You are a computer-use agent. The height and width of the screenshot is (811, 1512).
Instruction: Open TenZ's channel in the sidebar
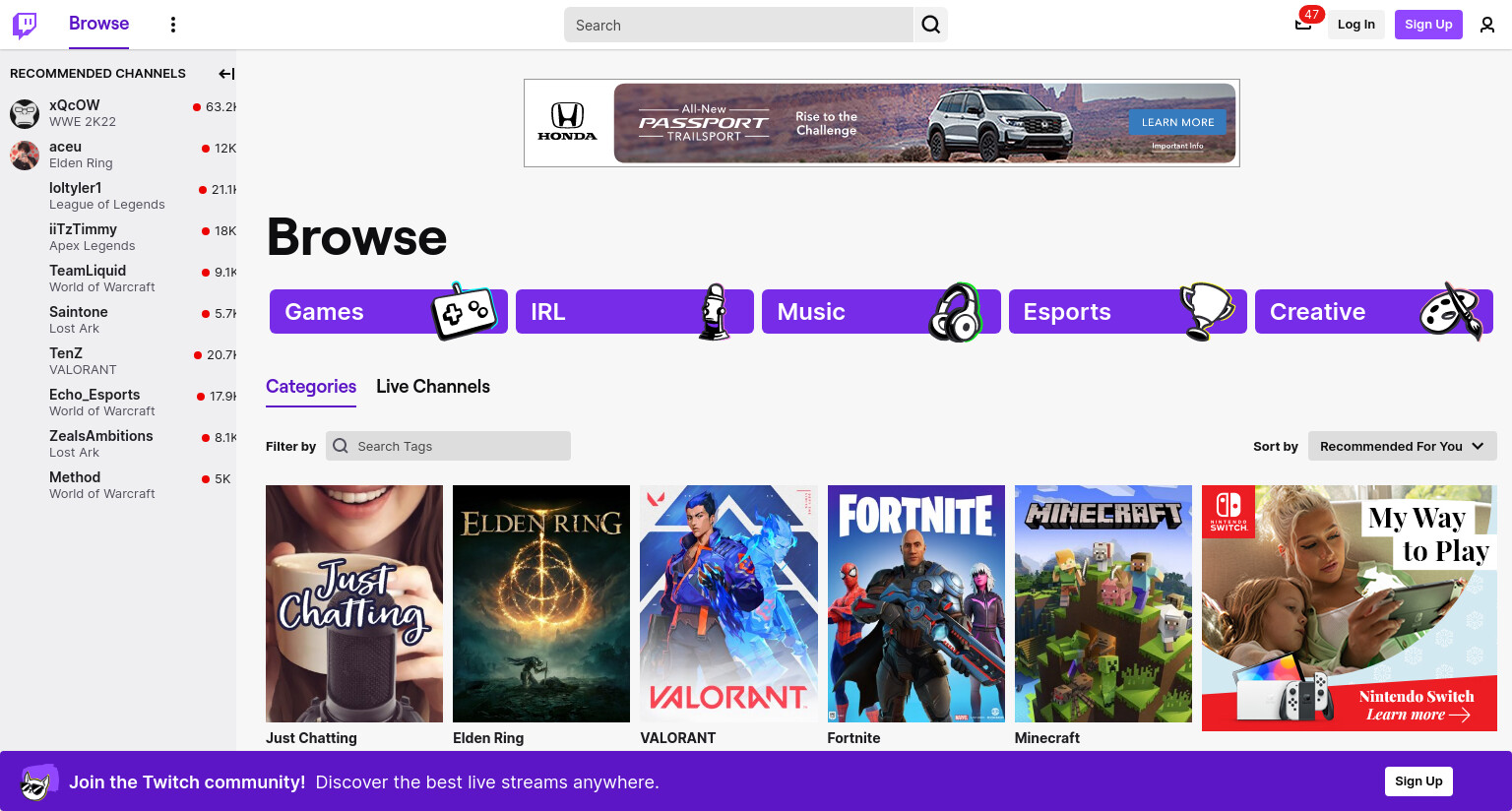(118, 361)
